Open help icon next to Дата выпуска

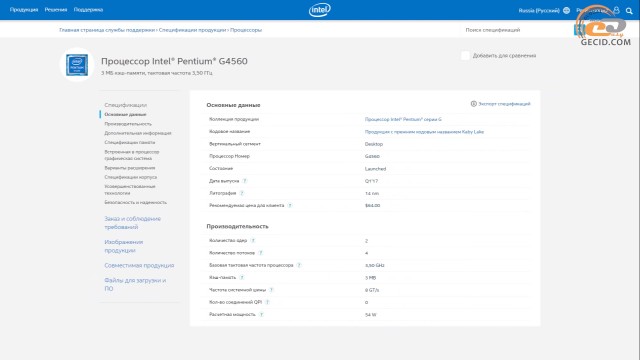[x=245, y=181]
